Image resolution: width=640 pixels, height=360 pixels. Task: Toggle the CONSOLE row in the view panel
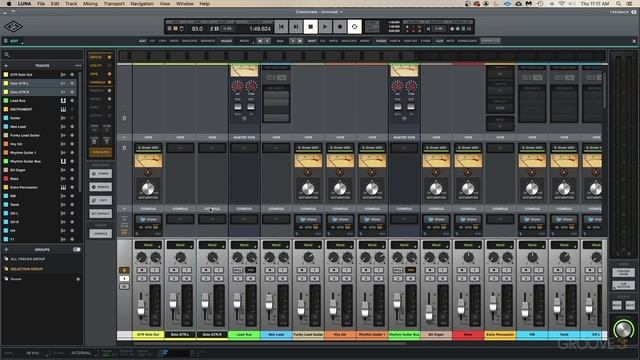(x=100, y=82)
